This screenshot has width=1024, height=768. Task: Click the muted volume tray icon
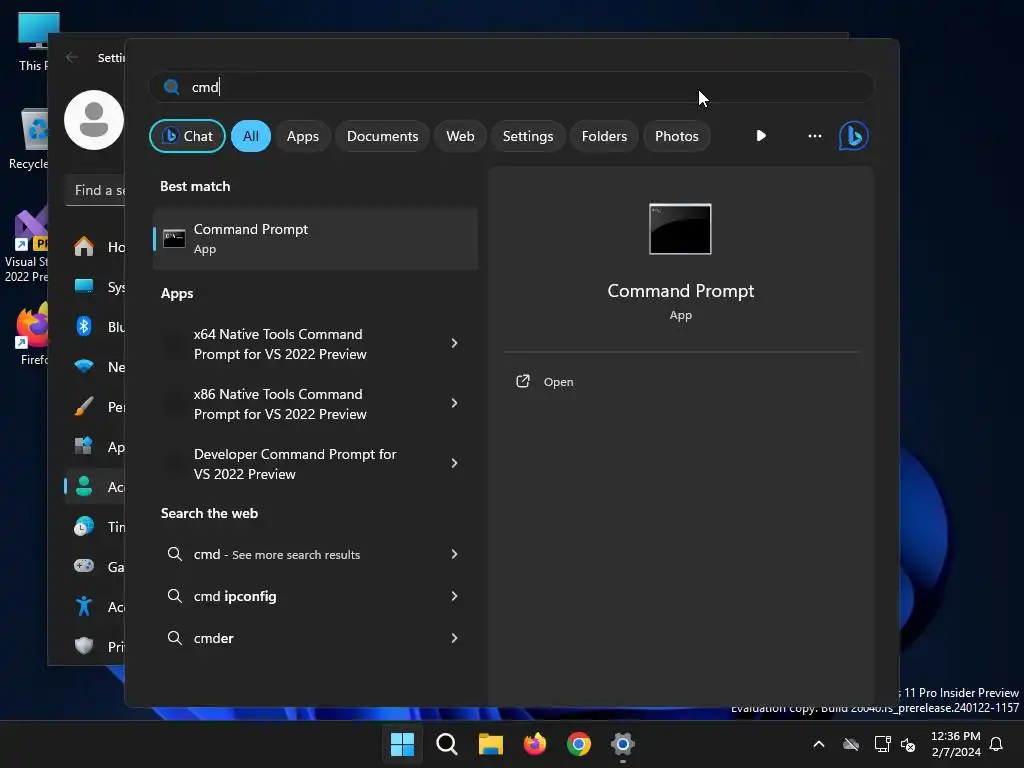click(908, 744)
